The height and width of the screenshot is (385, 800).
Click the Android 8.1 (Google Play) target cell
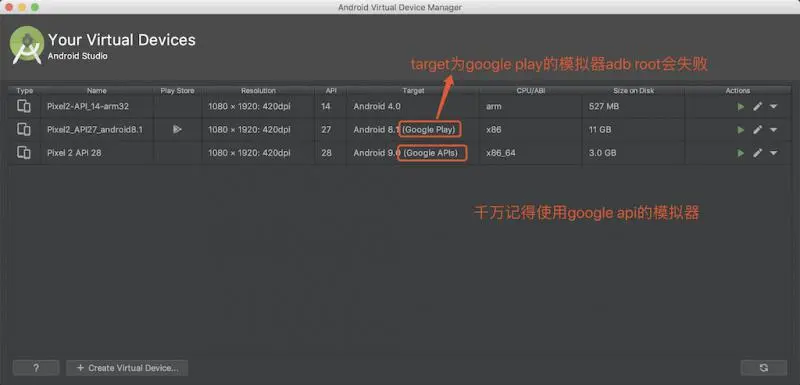coord(413,130)
